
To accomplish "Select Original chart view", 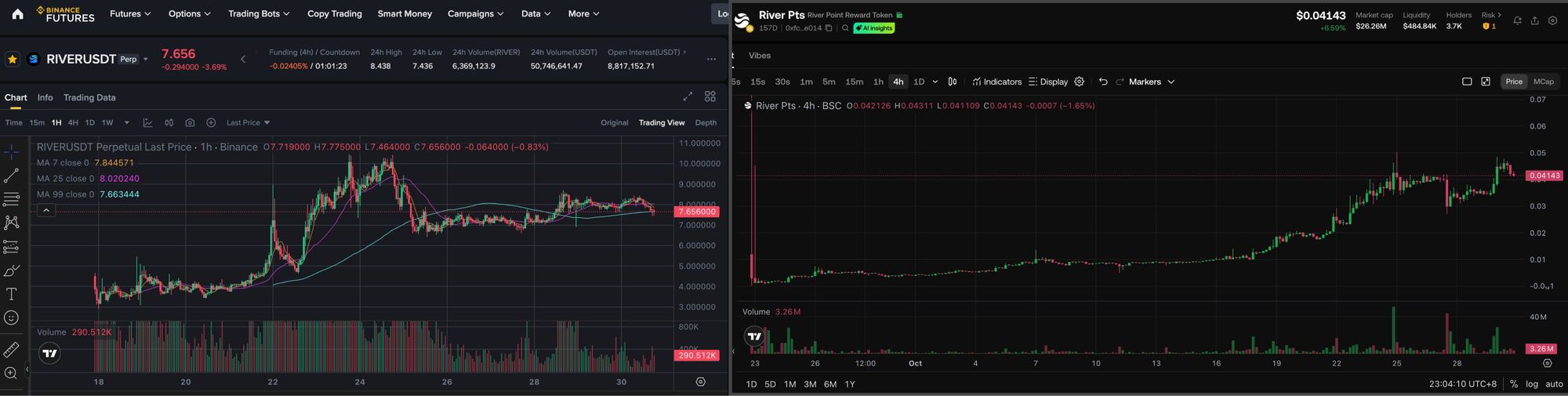I will tap(615, 122).
